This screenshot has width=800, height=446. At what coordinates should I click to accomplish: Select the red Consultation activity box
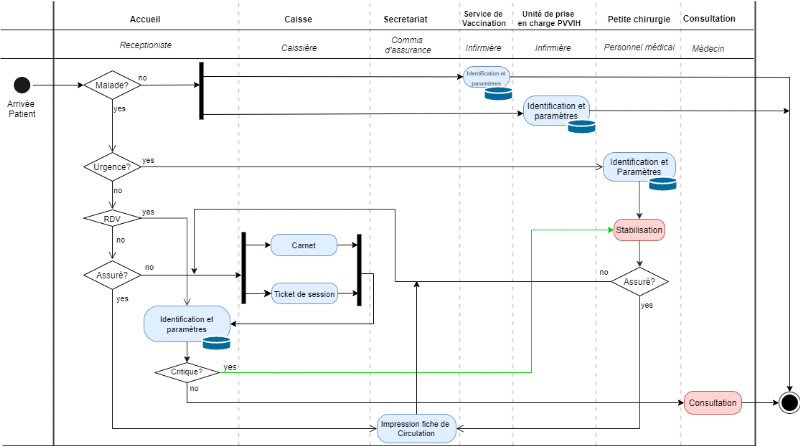pyautogui.click(x=713, y=403)
